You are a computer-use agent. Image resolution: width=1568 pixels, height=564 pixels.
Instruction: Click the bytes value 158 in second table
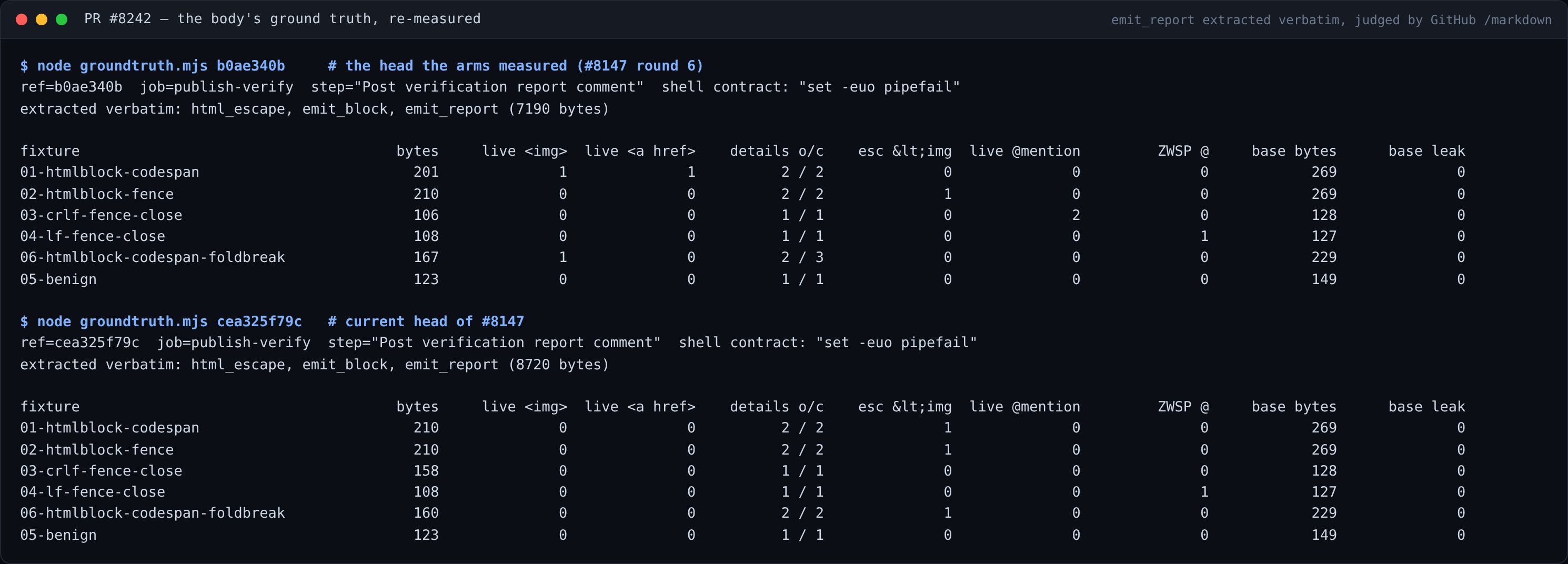[426, 471]
